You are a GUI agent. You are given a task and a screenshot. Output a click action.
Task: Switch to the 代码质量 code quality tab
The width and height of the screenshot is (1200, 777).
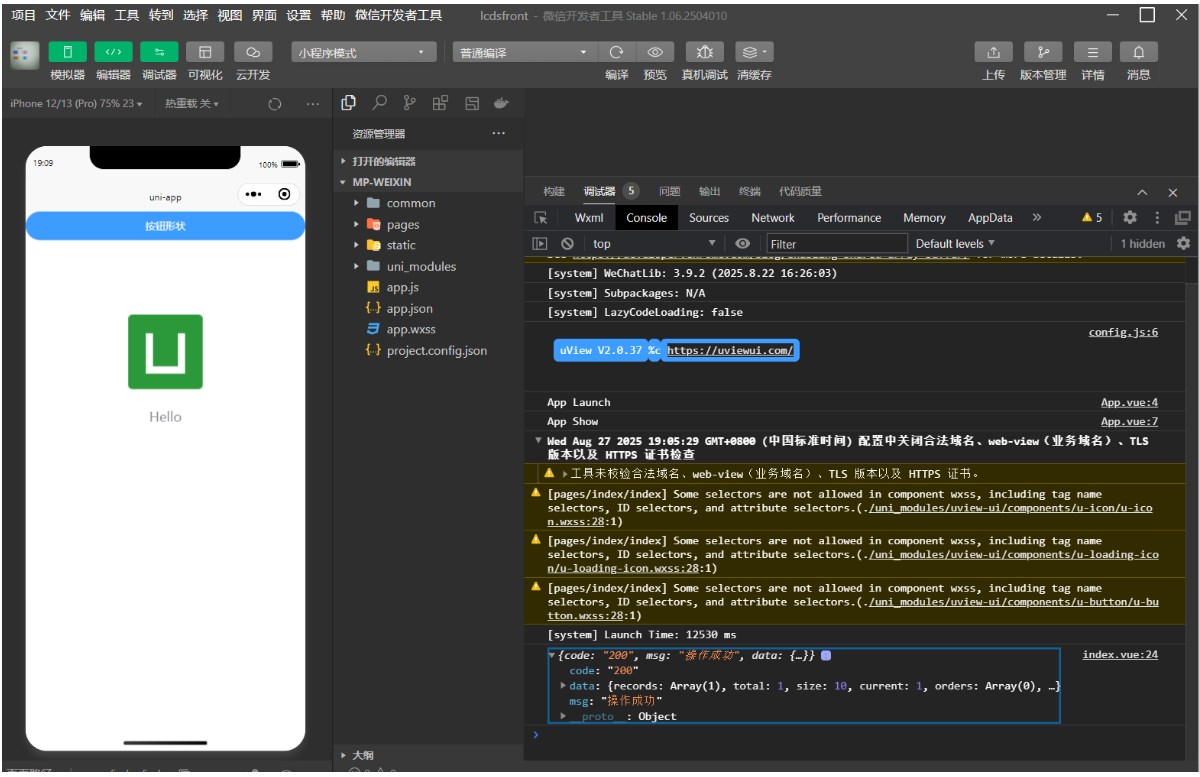click(800, 192)
